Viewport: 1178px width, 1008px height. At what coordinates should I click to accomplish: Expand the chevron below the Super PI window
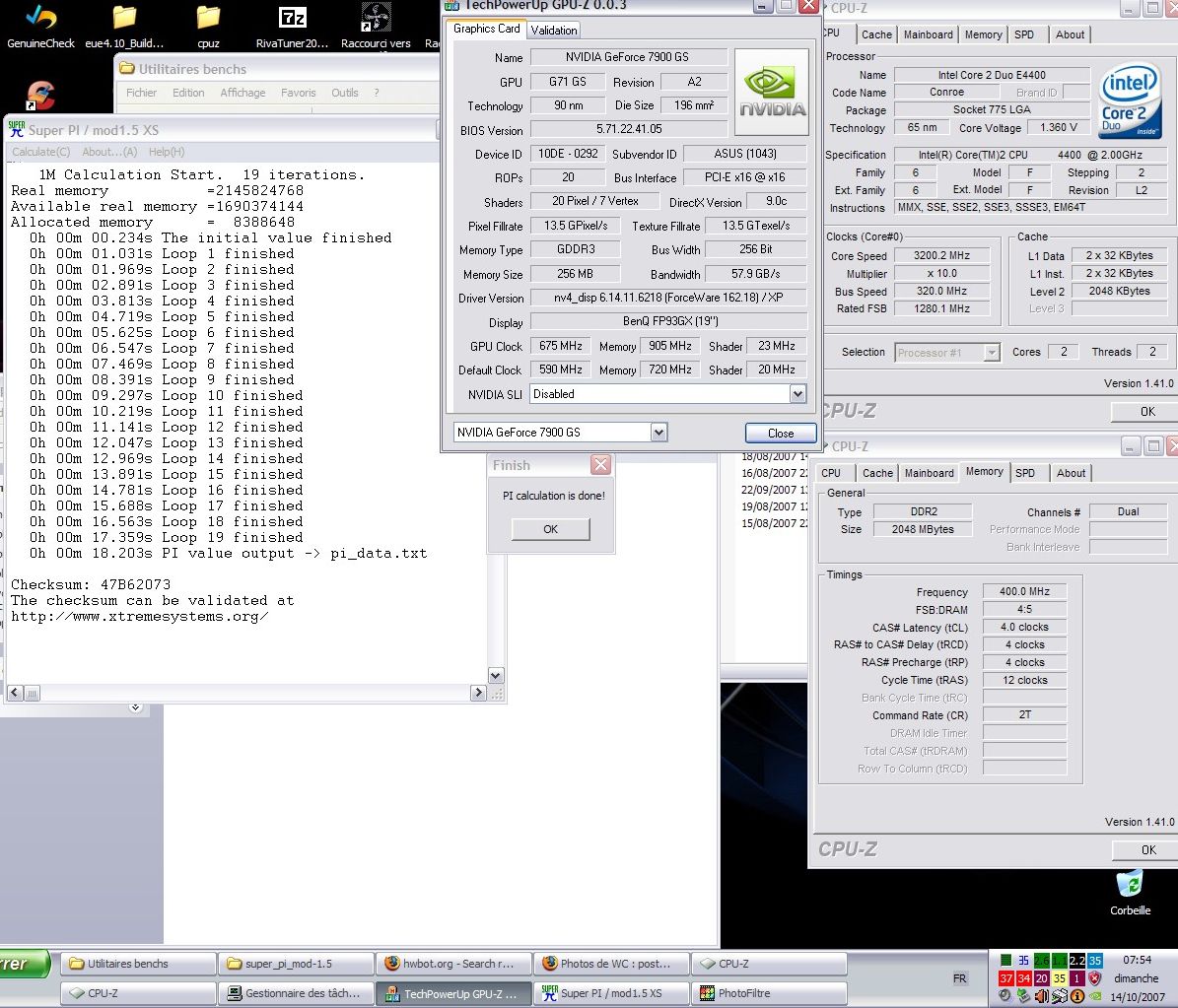(135, 707)
